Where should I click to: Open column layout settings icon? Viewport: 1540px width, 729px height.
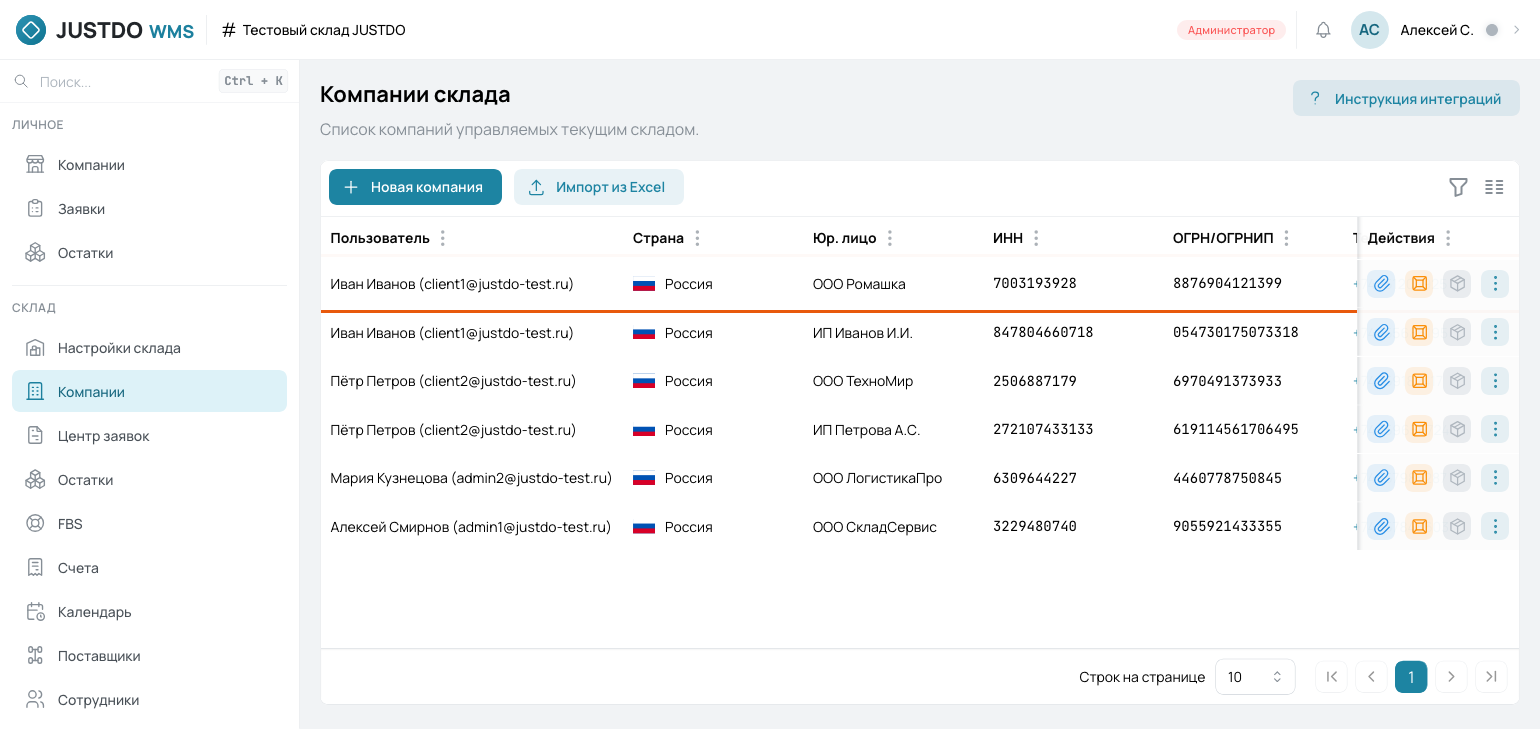(1494, 187)
